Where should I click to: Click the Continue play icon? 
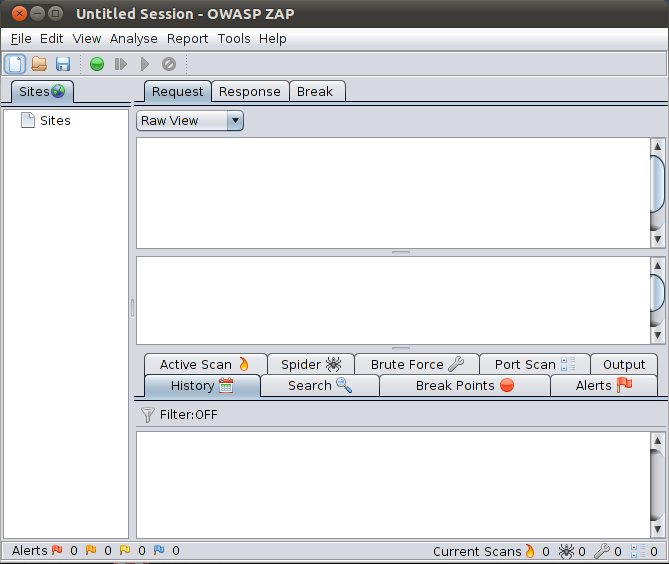(145, 64)
